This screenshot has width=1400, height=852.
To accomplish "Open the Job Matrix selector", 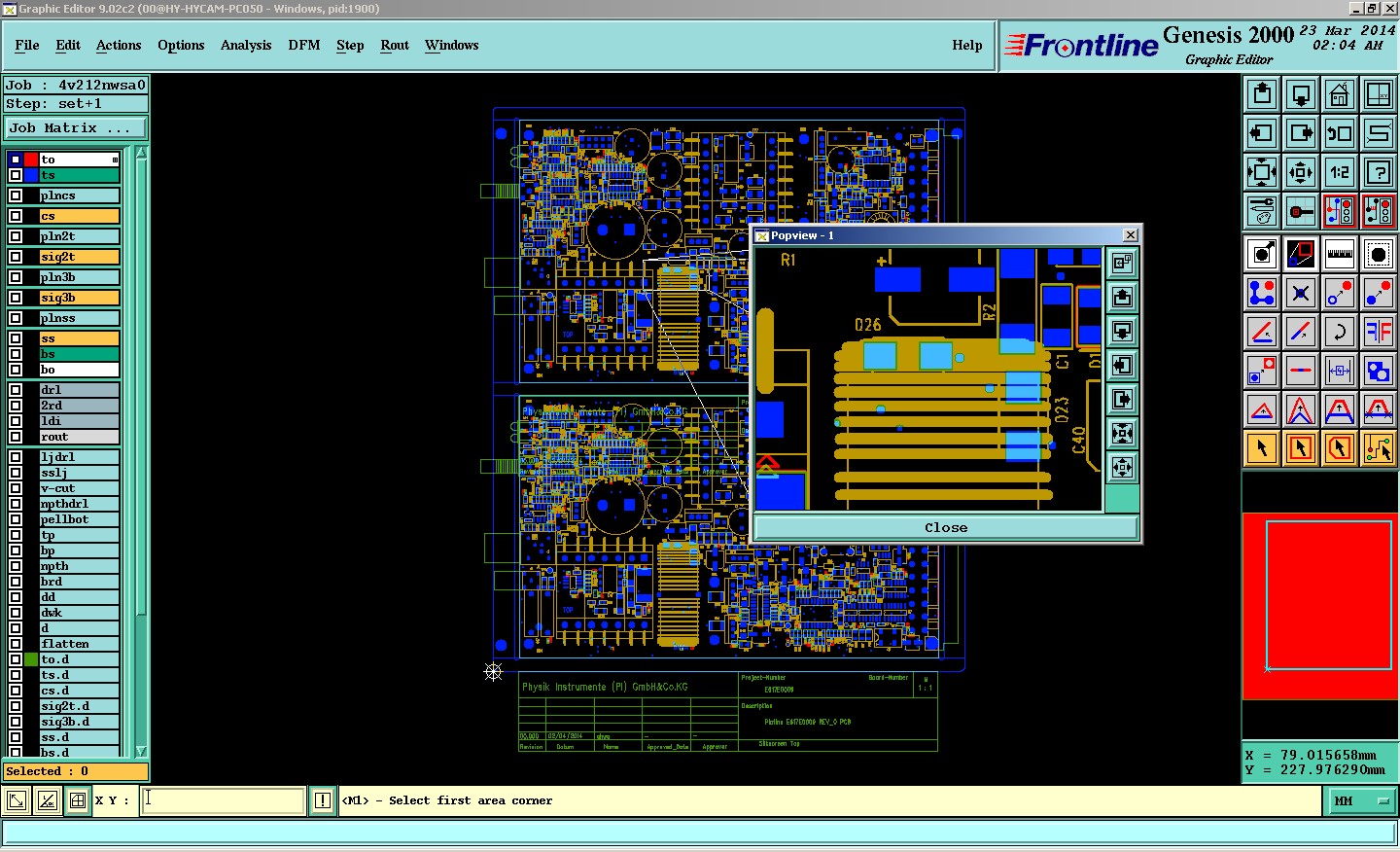I will click(76, 127).
